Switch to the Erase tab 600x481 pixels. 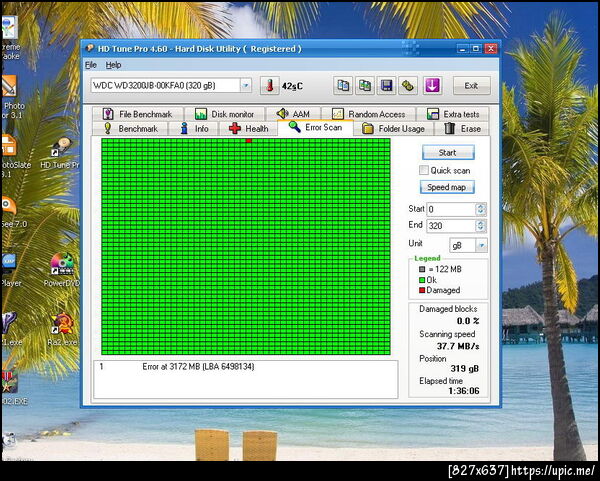click(462, 129)
